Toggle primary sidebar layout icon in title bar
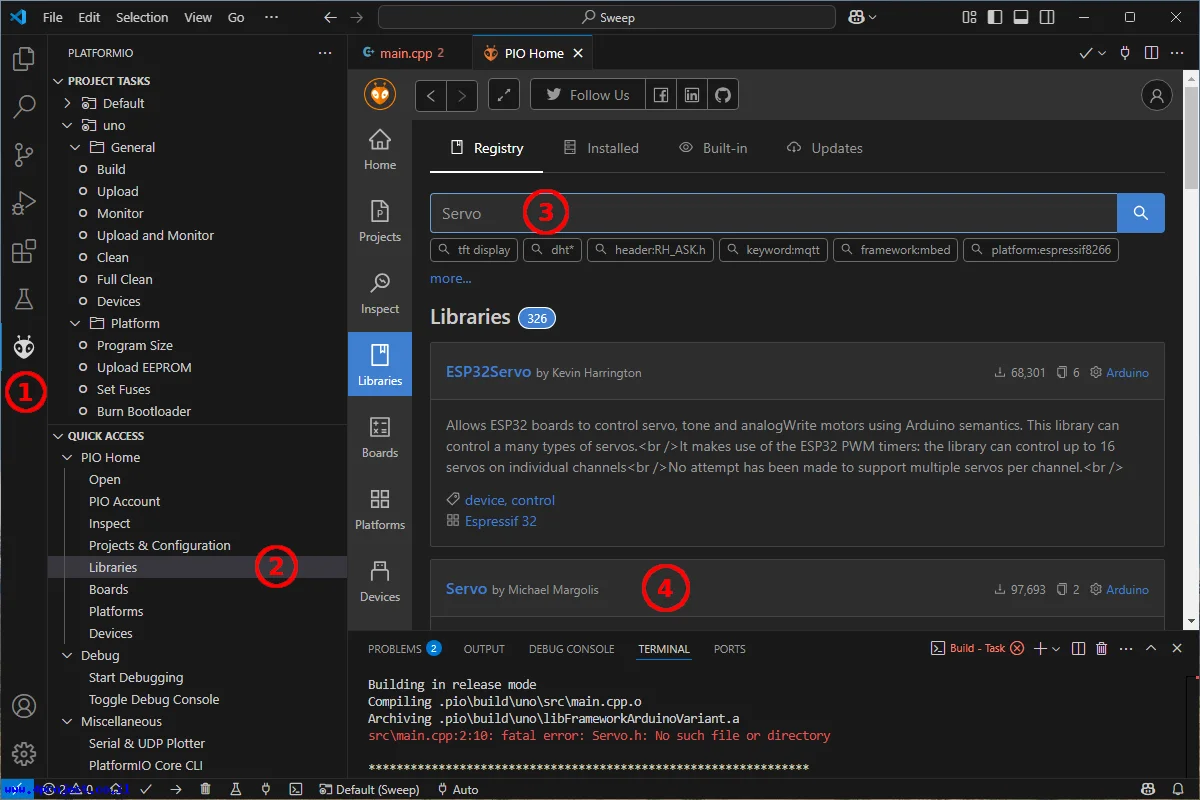Image resolution: width=1200 pixels, height=800 pixels. (995, 17)
